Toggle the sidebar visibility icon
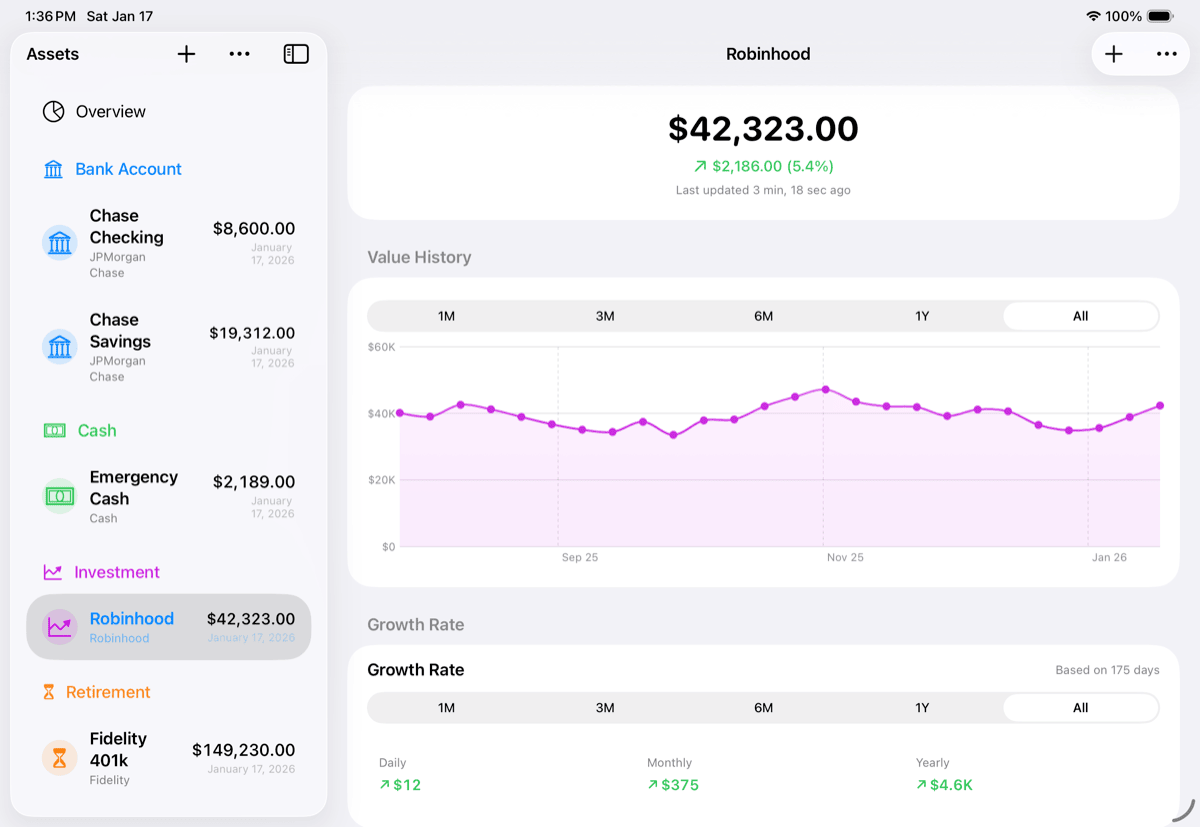This screenshot has height=827, width=1200. [x=296, y=54]
